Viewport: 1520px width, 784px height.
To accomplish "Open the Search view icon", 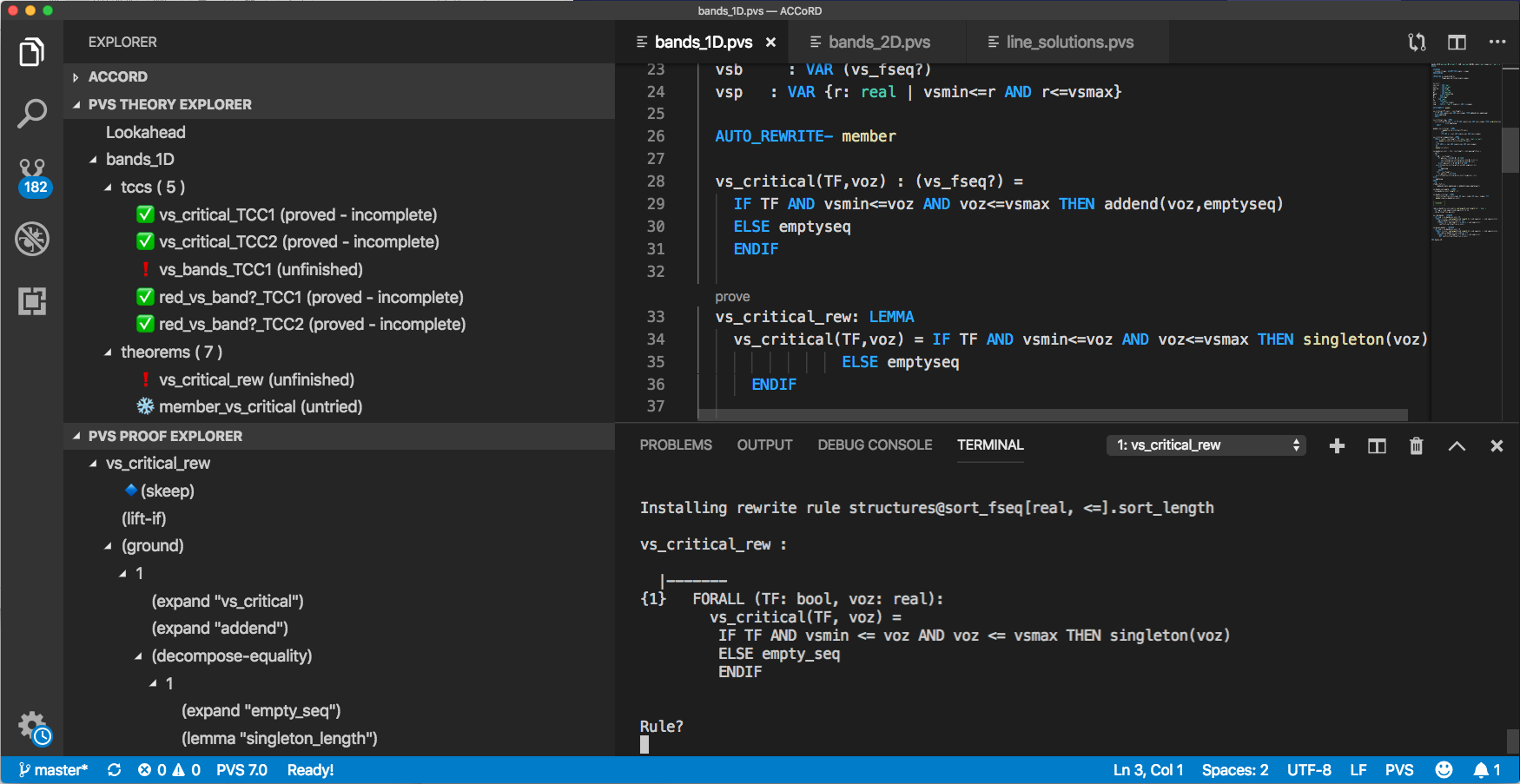I will 32,113.
